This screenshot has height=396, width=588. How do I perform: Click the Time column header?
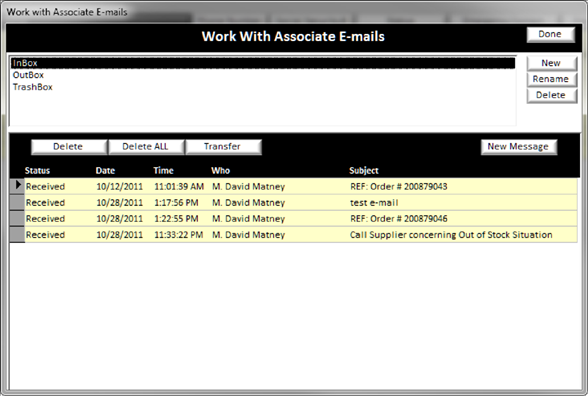[163, 171]
